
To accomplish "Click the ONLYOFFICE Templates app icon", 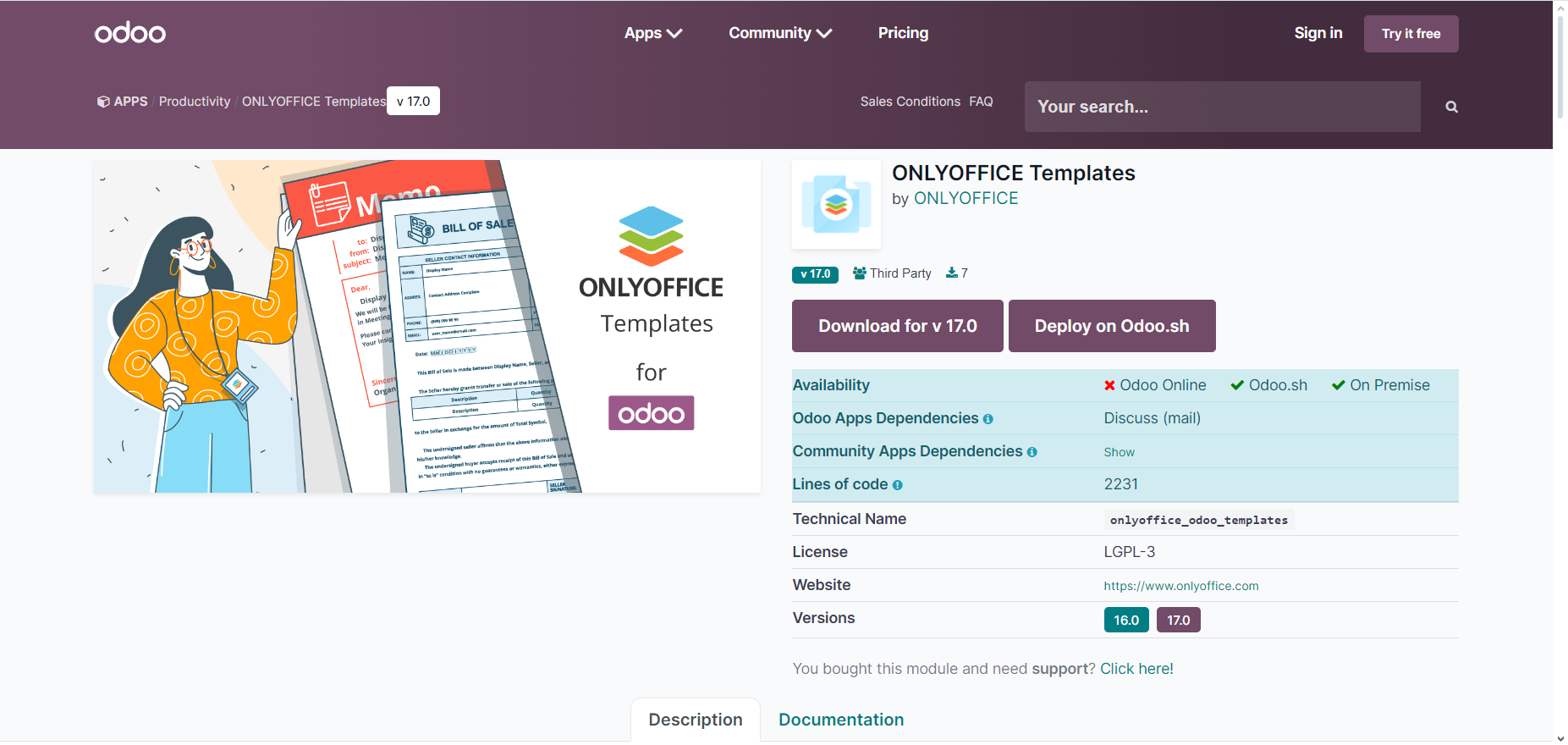I will tap(836, 205).
